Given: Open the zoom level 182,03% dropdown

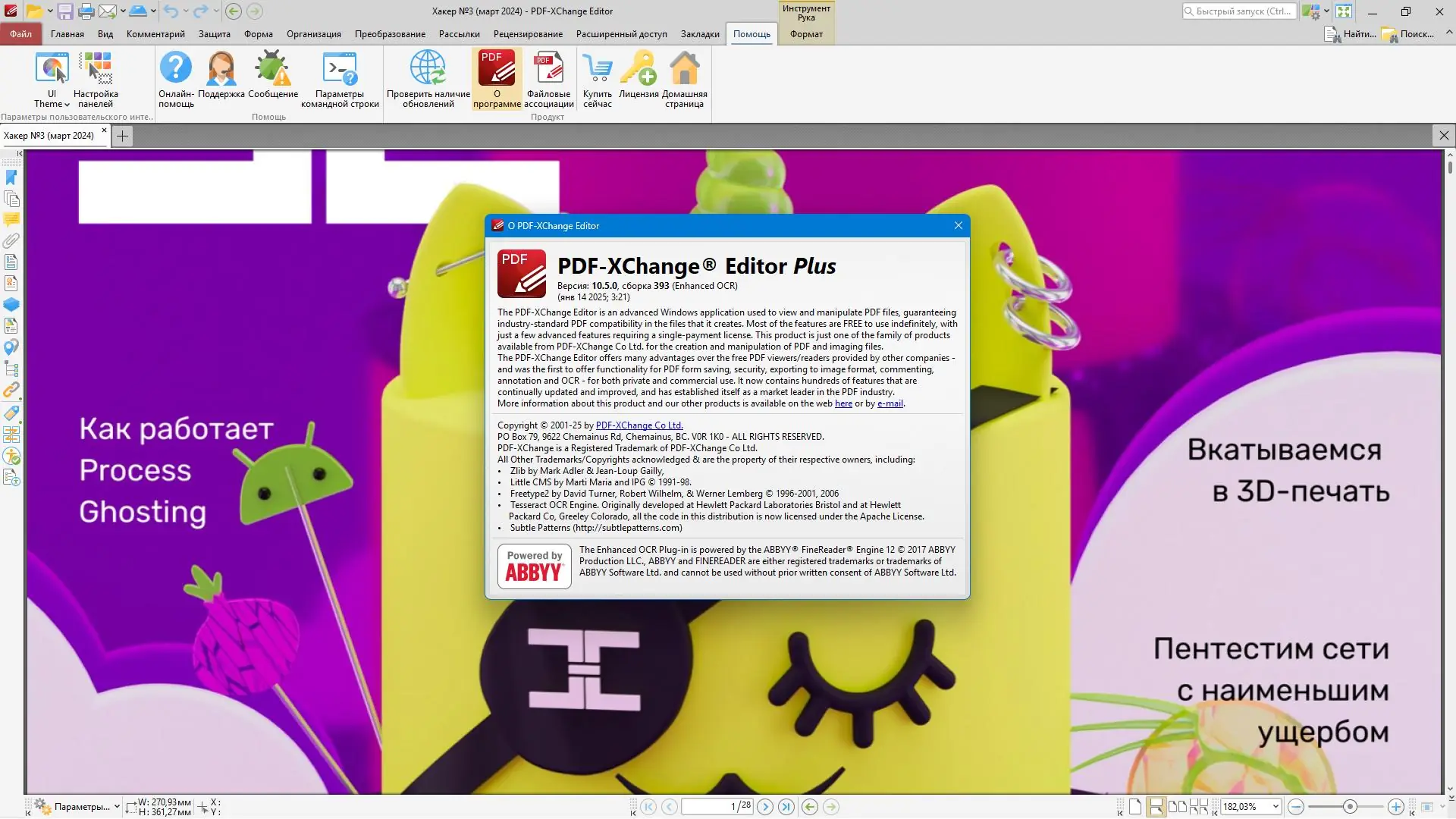Looking at the screenshot, I should (1276, 807).
